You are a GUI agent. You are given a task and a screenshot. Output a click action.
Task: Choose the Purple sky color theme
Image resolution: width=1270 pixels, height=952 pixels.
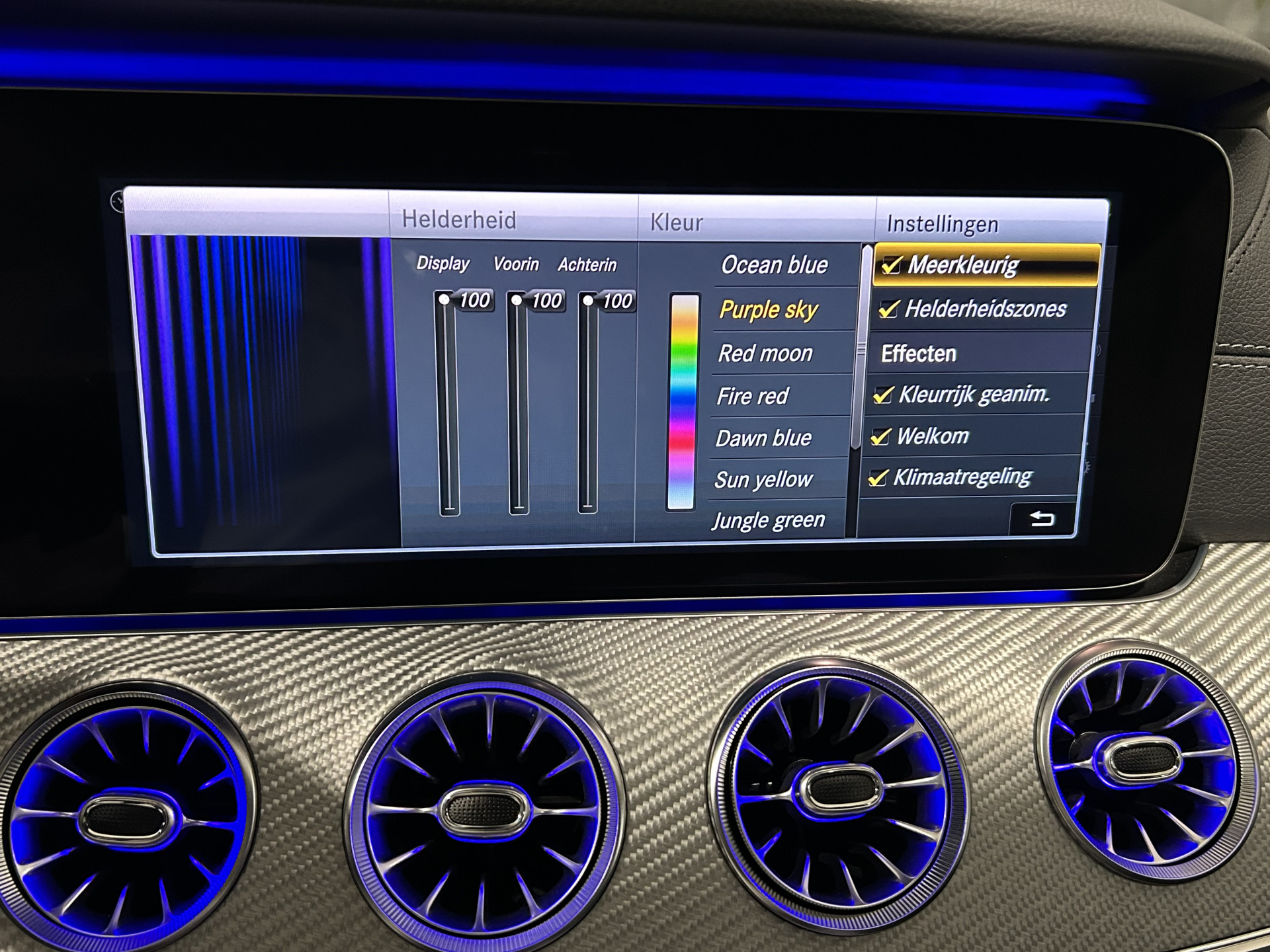pos(769,309)
